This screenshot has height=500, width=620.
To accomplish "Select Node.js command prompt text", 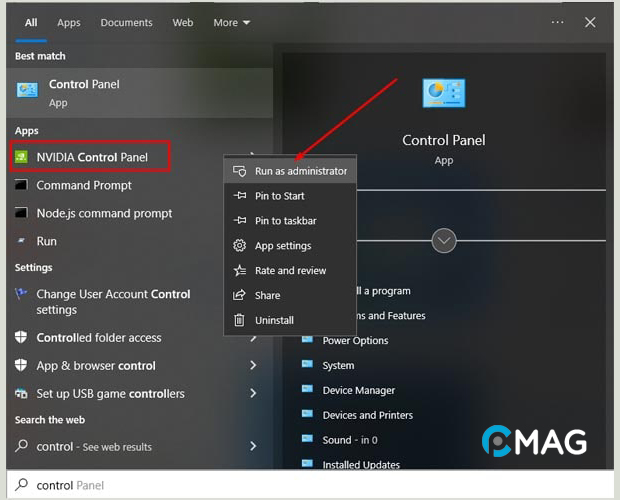I will [x=104, y=213].
